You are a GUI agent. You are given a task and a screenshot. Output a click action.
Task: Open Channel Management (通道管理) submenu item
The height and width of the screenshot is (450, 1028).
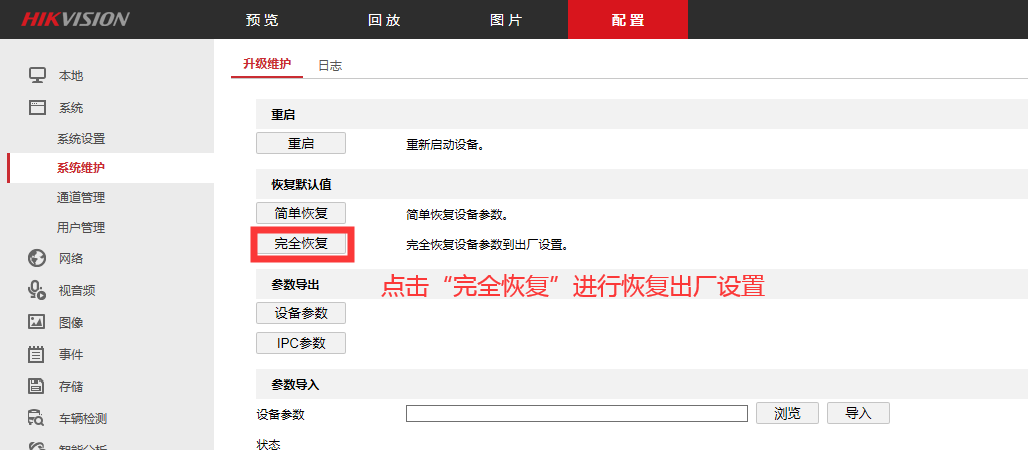pos(81,198)
